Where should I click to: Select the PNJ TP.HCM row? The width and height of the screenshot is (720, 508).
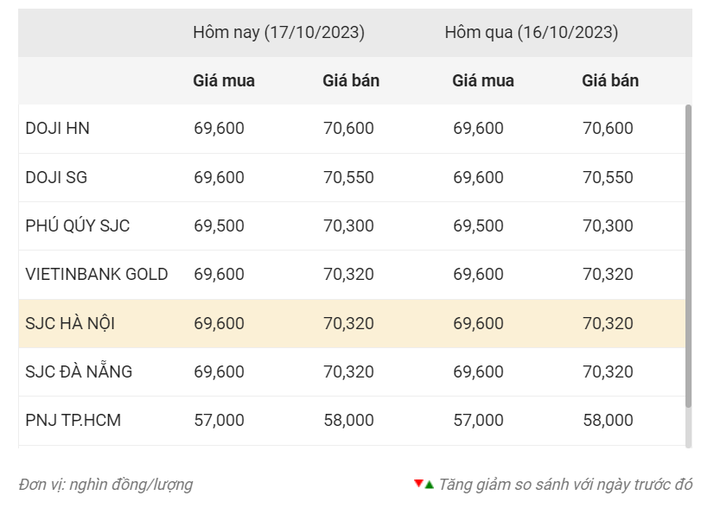(x=352, y=421)
